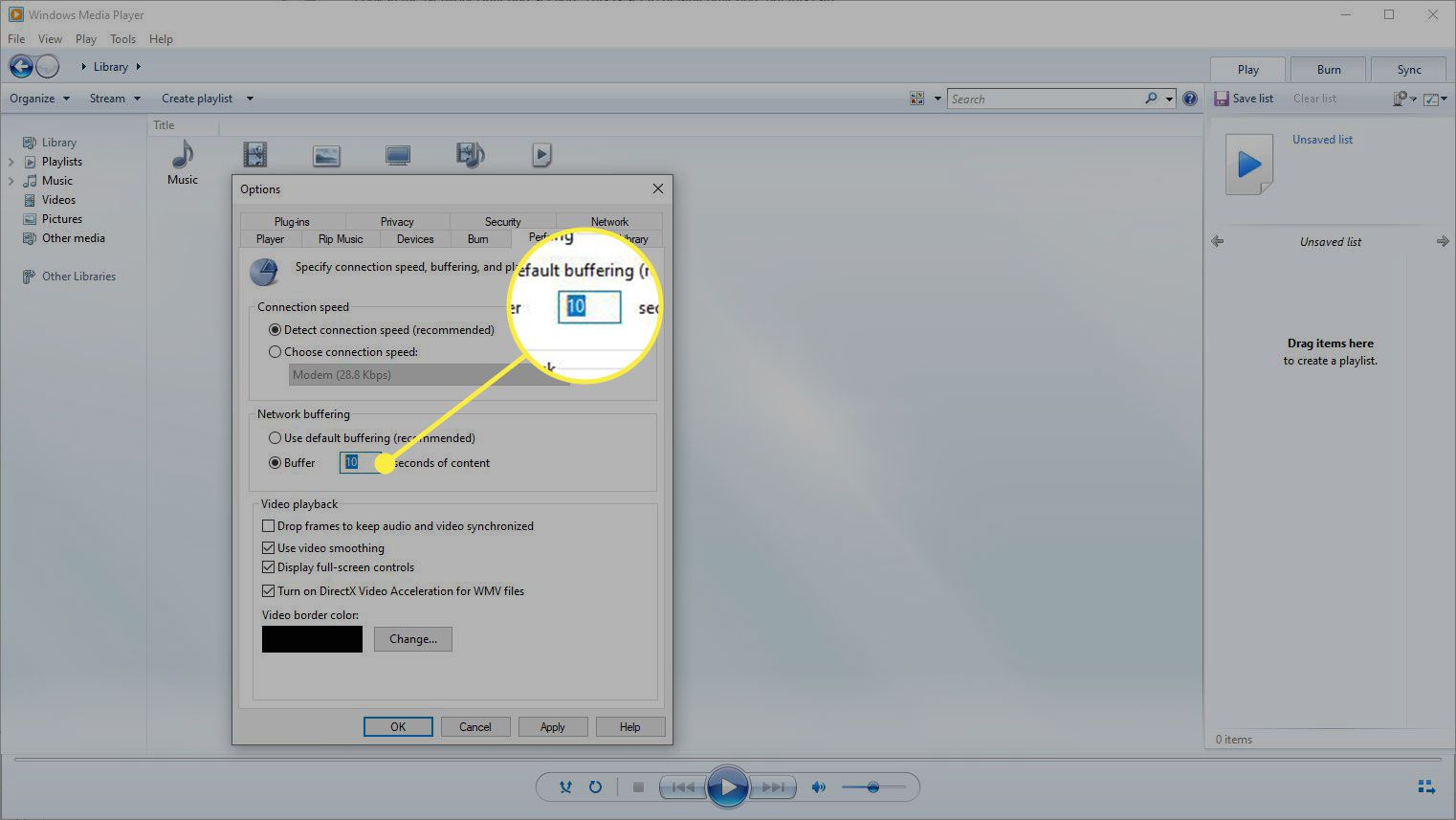
Task: Click the Previous track button
Action: pos(683,787)
